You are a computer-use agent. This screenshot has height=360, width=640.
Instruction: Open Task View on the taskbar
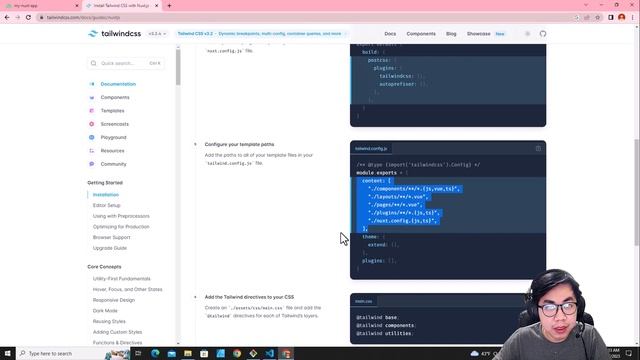[138, 353]
